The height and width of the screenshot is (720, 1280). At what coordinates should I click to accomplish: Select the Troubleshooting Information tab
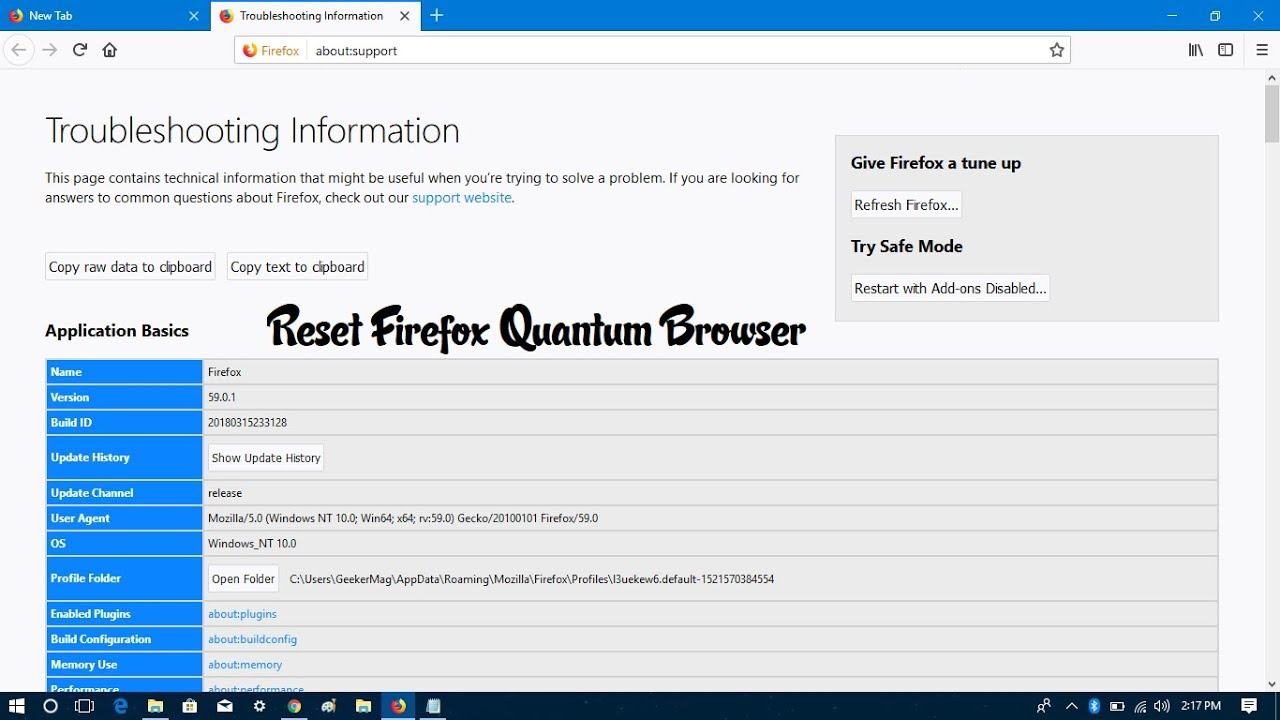[315, 16]
